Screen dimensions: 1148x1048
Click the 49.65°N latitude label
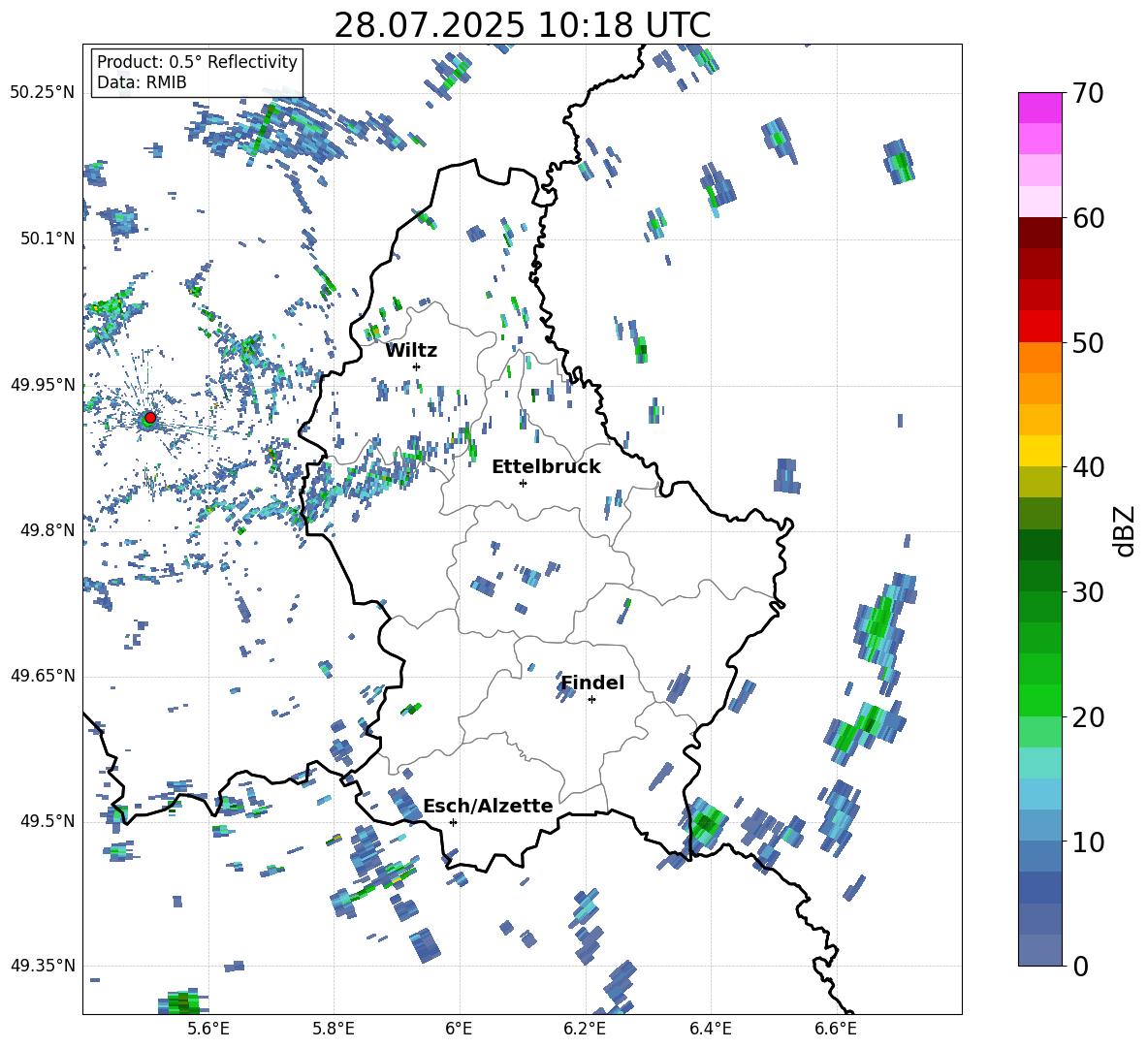pyautogui.click(x=43, y=676)
